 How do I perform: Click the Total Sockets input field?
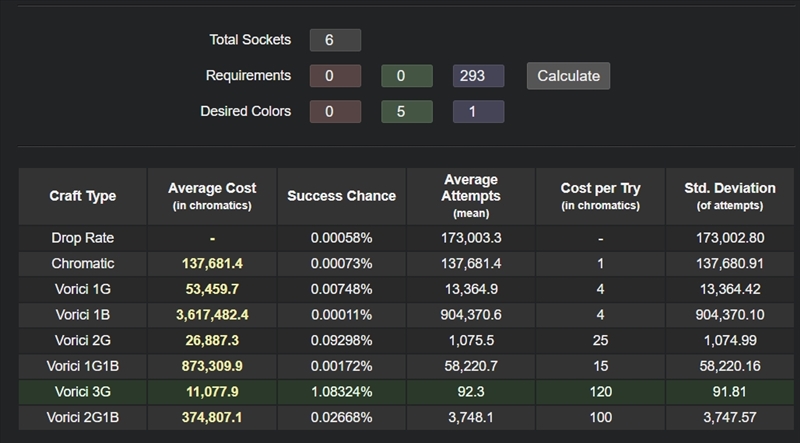pyautogui.click(x=335, y=40)
